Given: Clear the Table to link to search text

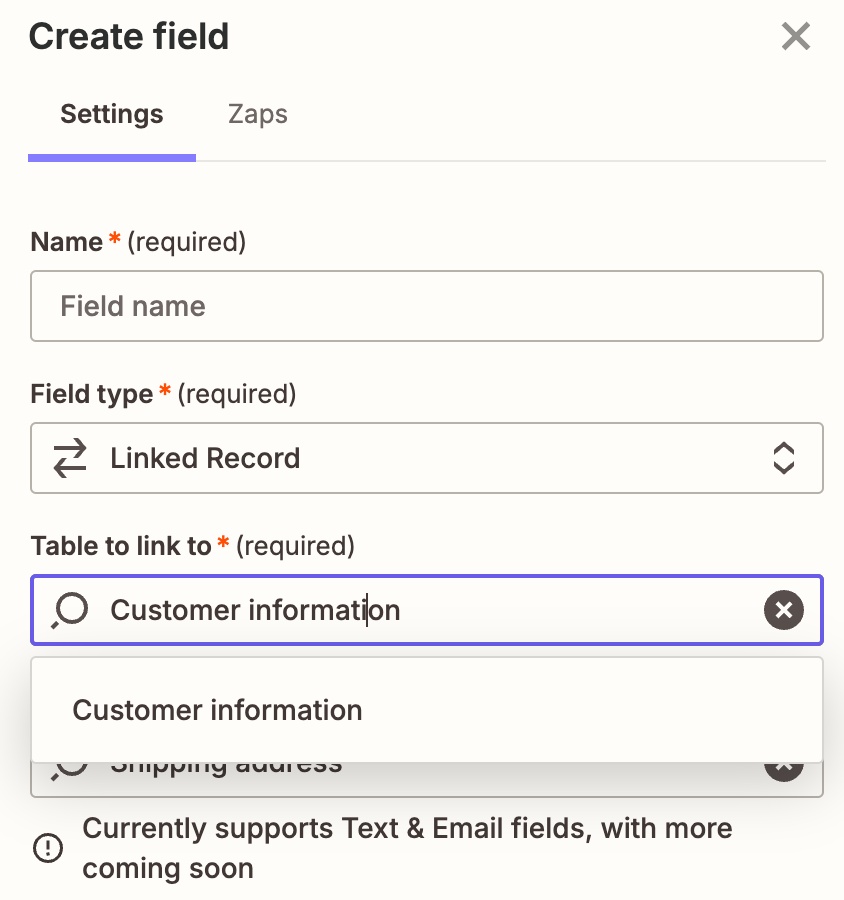Looking at the screenshot, I should 784,610.
